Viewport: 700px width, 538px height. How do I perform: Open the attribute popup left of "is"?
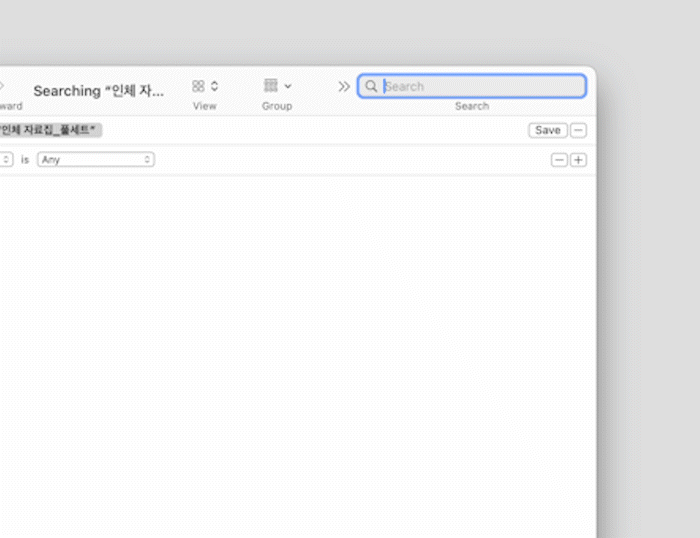coord(6,160)
